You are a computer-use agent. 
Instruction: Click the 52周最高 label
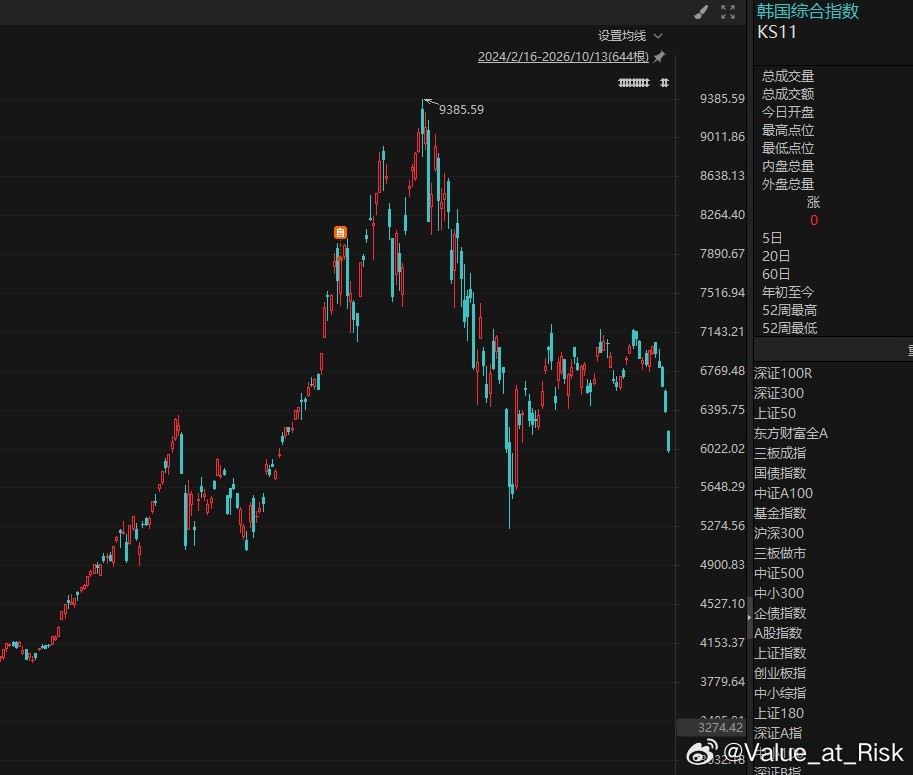click(790, 310)
